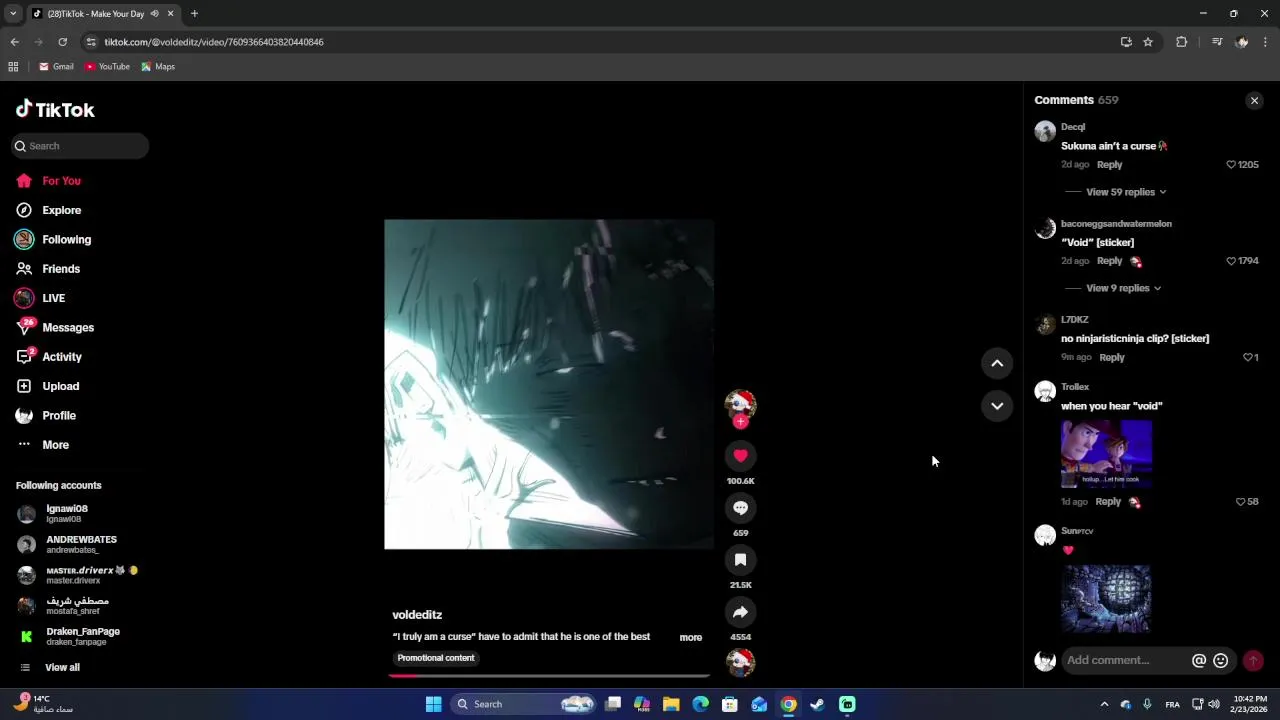Mute the TikTok browser tab audio
Viewport: 1280px width, 720px height.
tap(154, 14)
